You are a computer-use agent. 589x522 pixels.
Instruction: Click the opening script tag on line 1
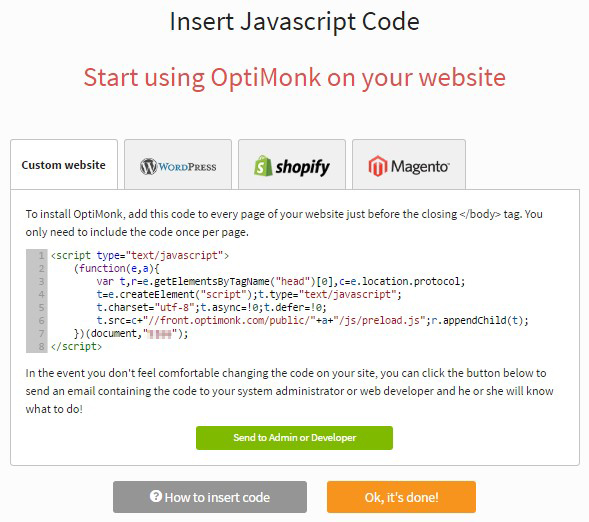click(x=140, y=255)
